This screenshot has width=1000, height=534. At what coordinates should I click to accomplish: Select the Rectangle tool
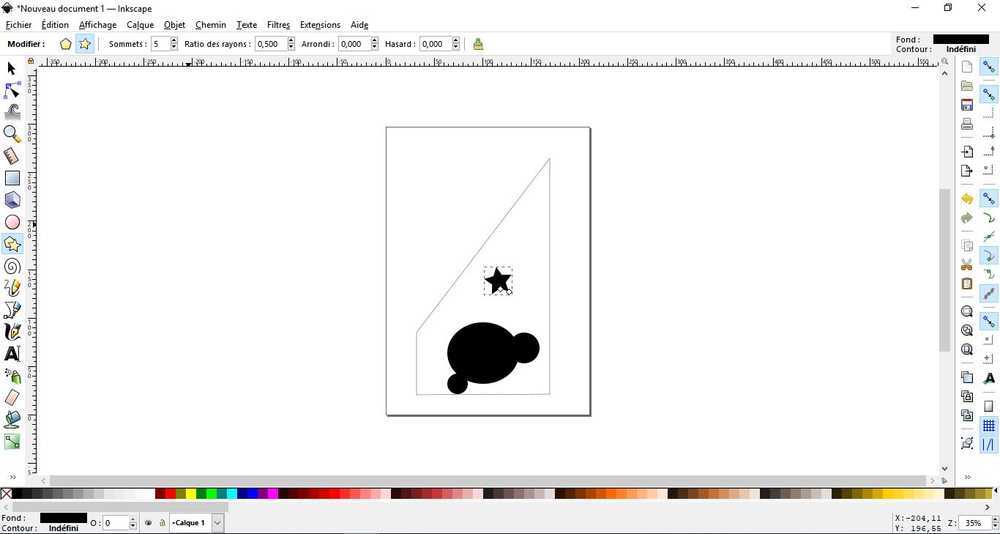[x=11, y=178]
